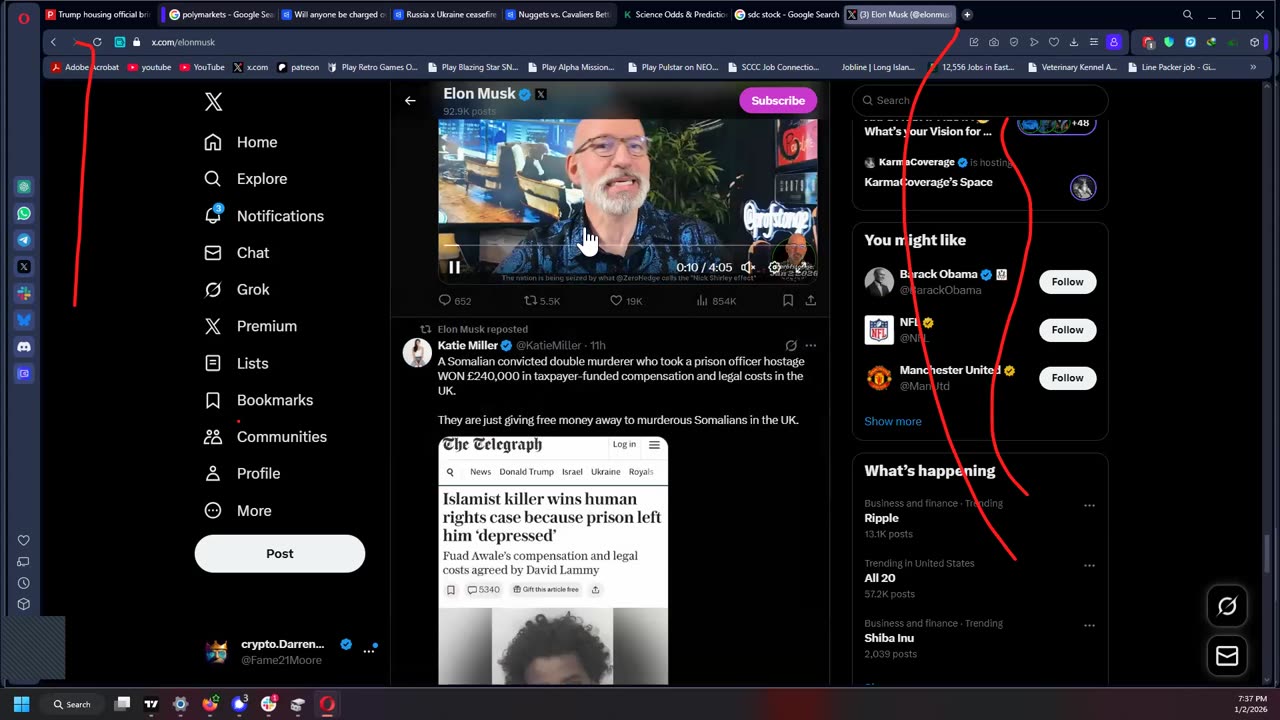Open more options for Ripple trend
This screenshot has width=1280, height=720.
(1089, 505)
